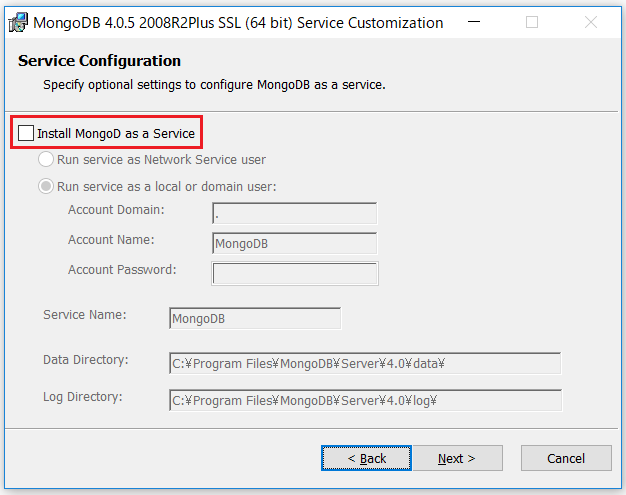Focus the Account Name field containing MongoDB
This screenshot has height=495, width=626.
(294, 243)
